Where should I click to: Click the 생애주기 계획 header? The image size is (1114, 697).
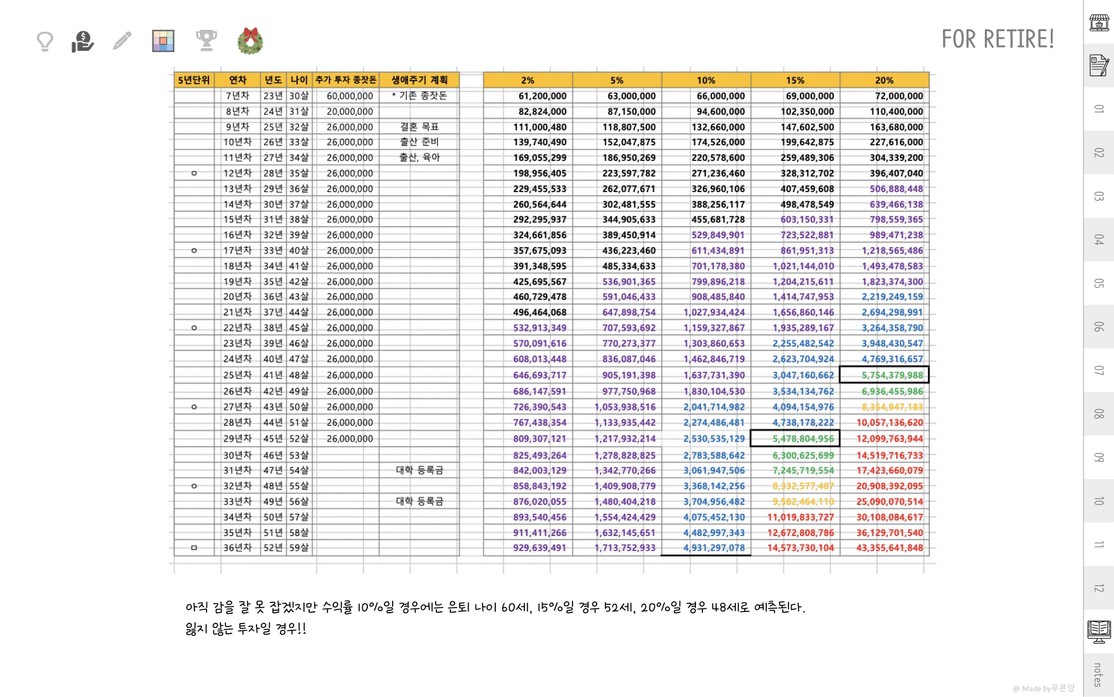419,80
